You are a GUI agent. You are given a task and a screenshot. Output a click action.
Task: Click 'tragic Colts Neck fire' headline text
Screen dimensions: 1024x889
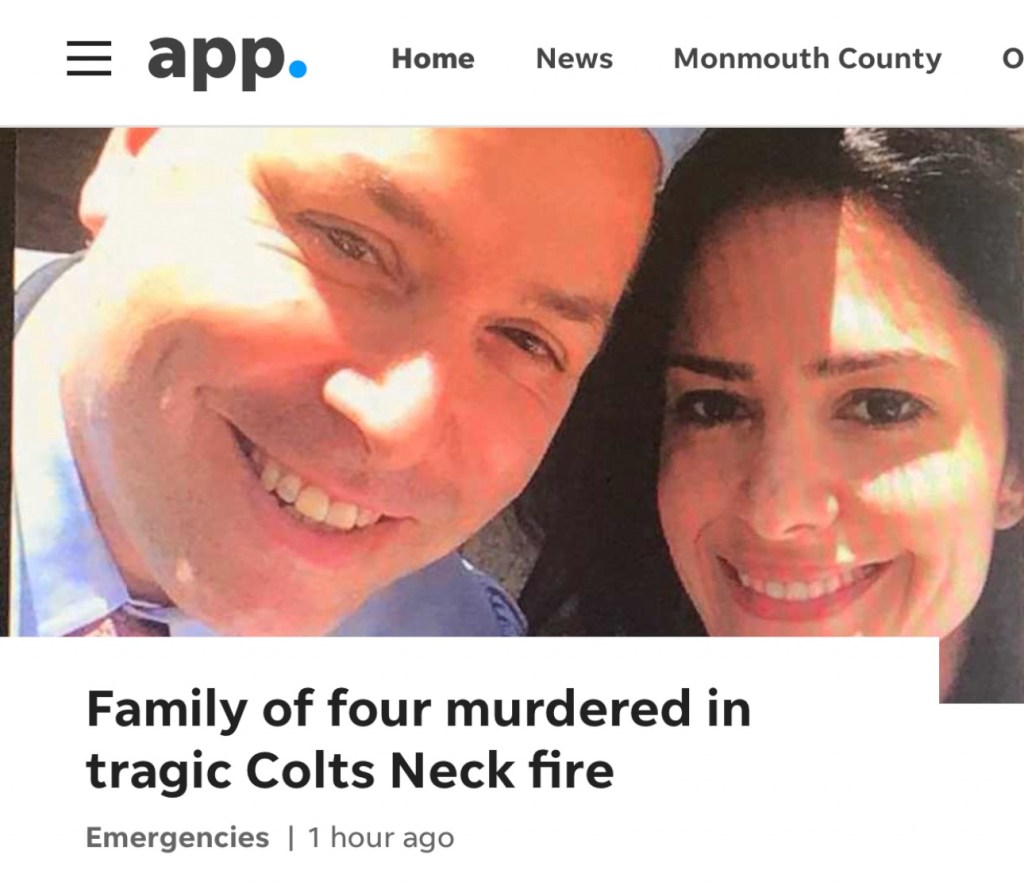tap(350, 771)
